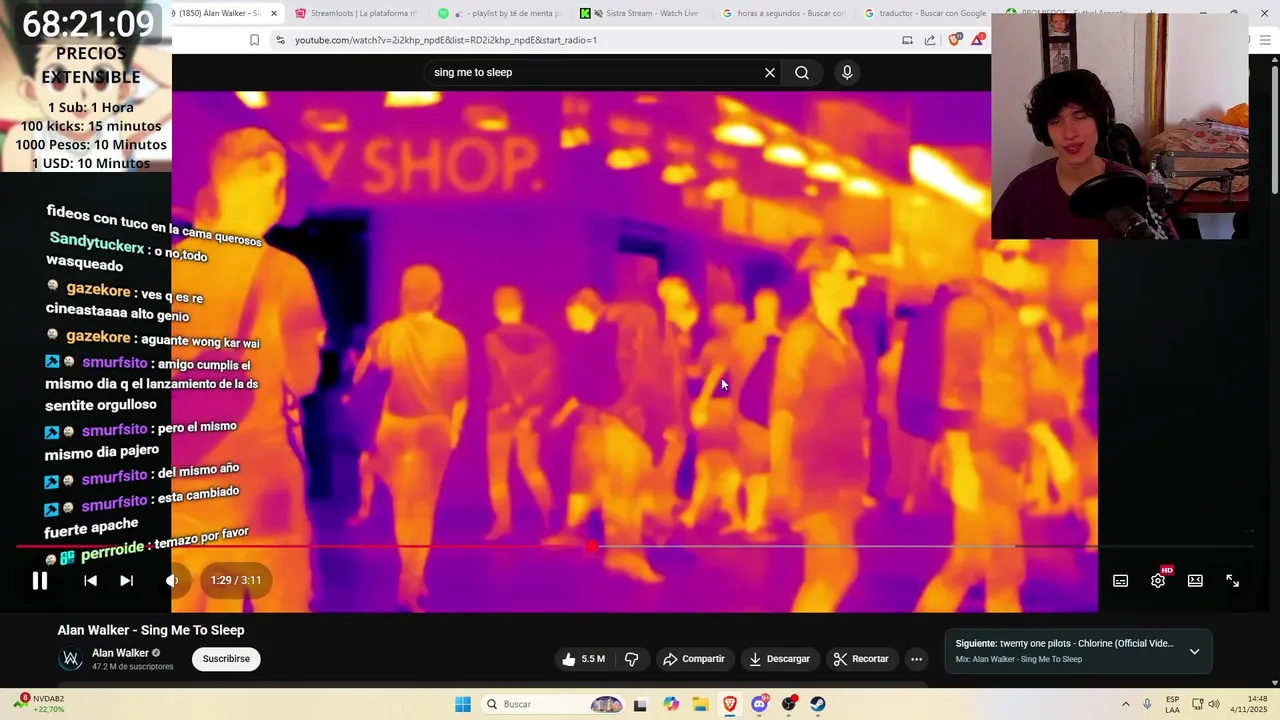This screenshot has width=1280, height=720.
Task: Open the Alan Walker channel name link
Action: [120, 653]
